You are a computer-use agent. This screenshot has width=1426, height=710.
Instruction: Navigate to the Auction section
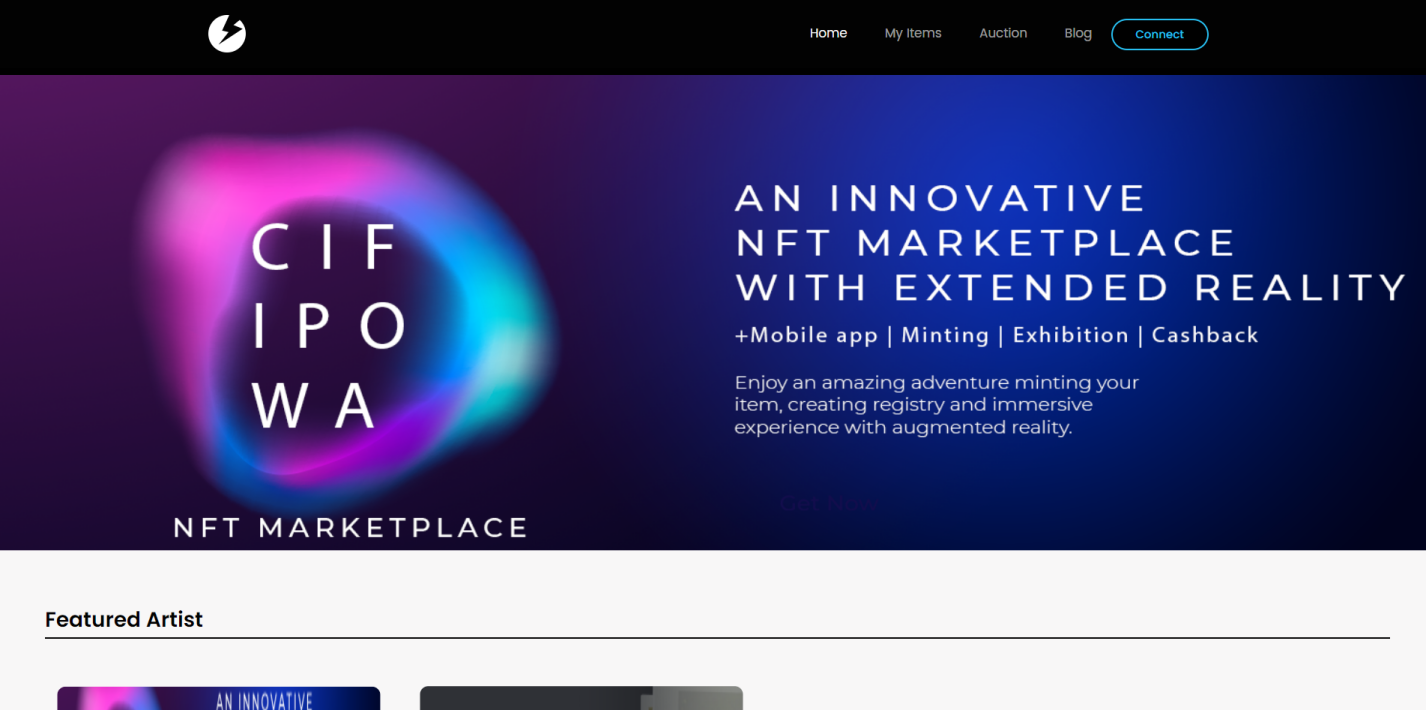coord(1003,33)
